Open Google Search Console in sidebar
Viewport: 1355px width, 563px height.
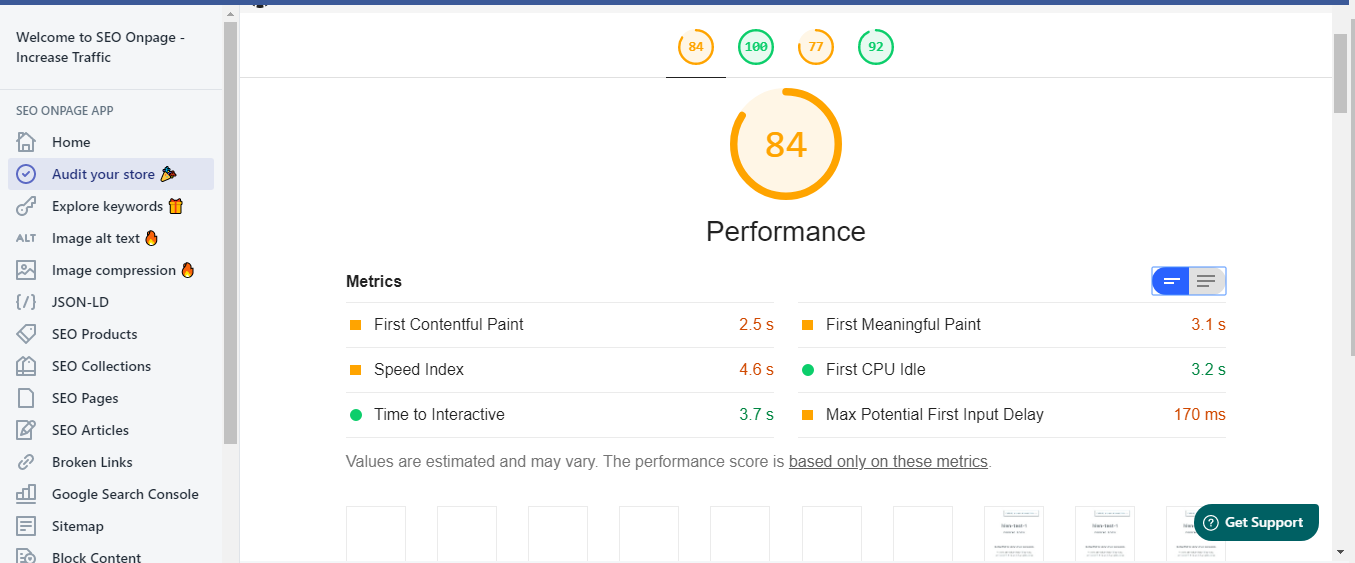[x=125, y=494]
